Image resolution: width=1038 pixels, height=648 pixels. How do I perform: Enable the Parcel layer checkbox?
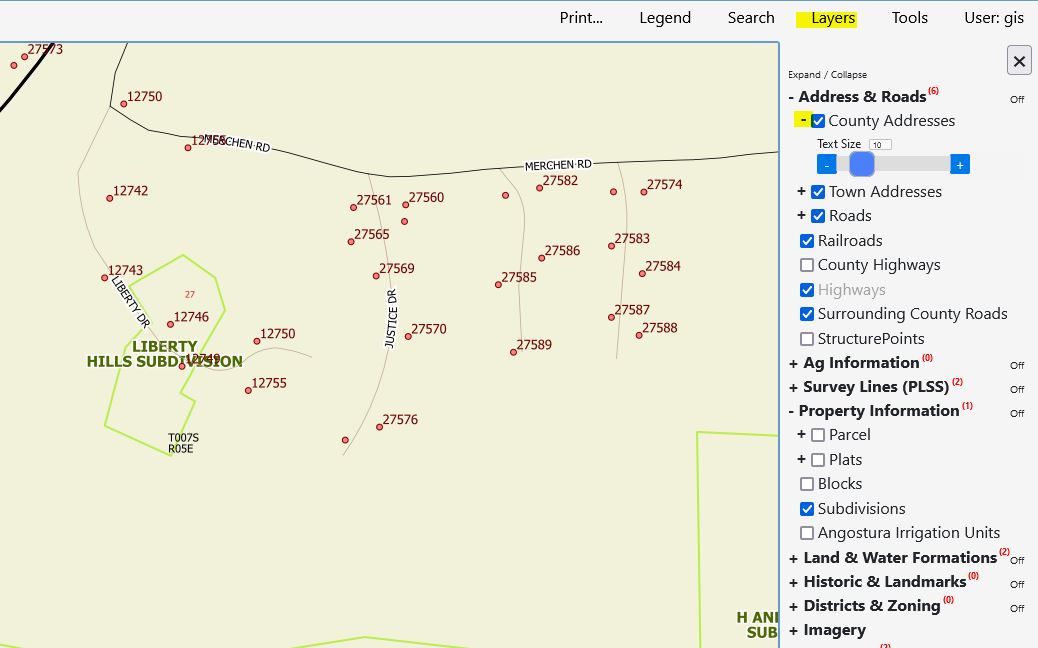[x=818, y=435]
